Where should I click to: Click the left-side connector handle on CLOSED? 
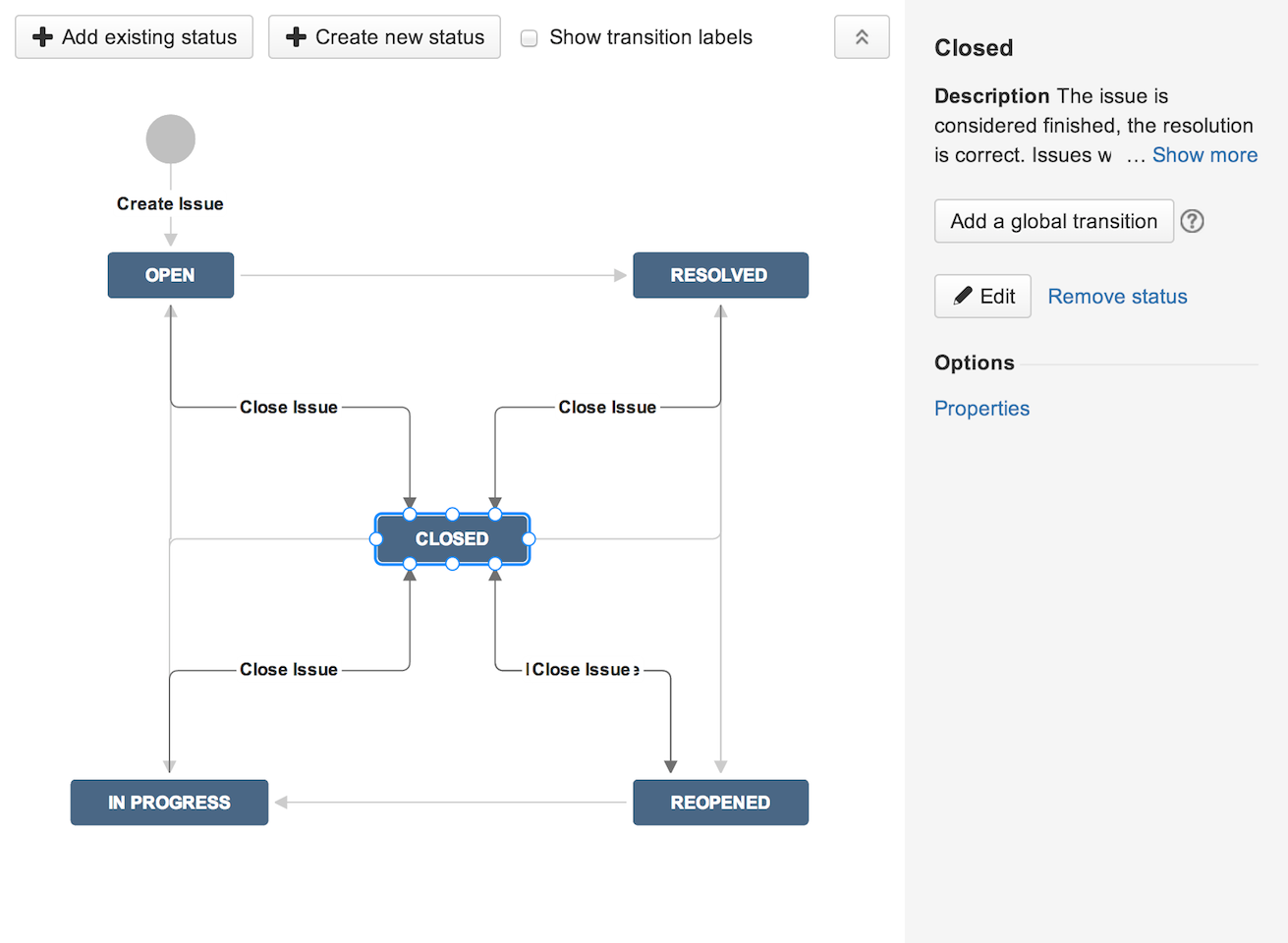(375, 539)
